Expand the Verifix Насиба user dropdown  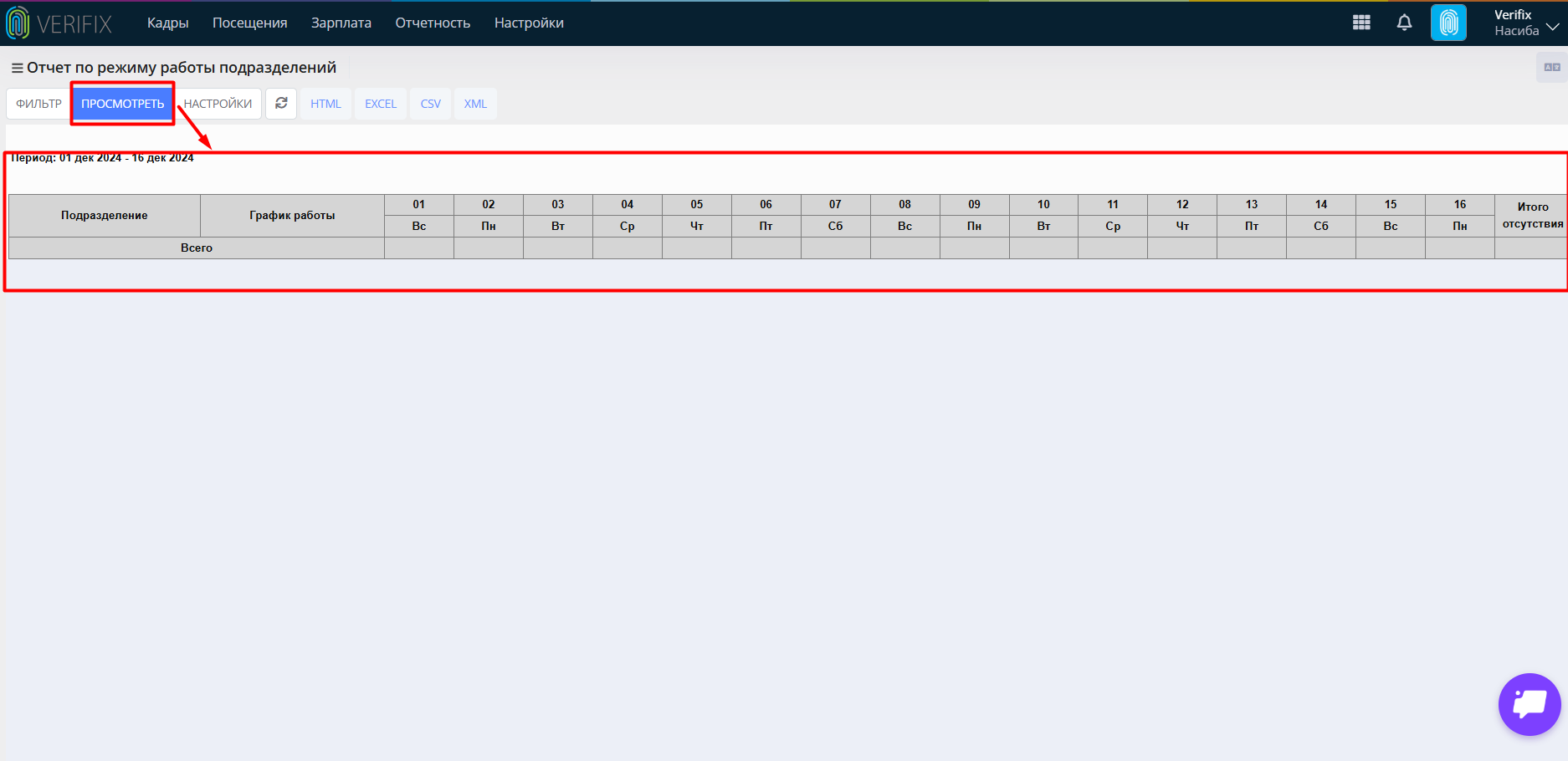point(1526,23)
